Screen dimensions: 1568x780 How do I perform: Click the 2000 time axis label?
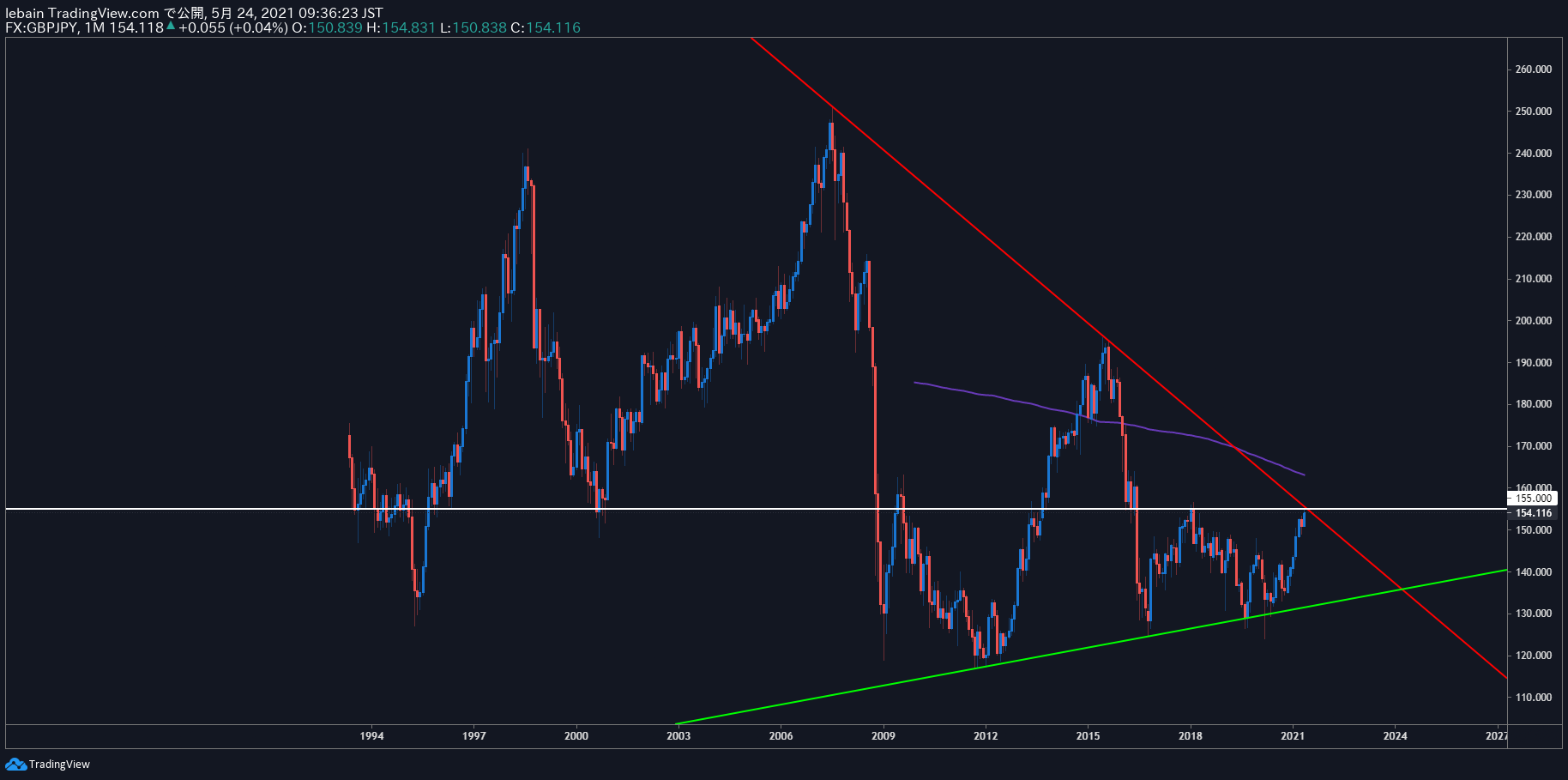click(x=576, y=736)
